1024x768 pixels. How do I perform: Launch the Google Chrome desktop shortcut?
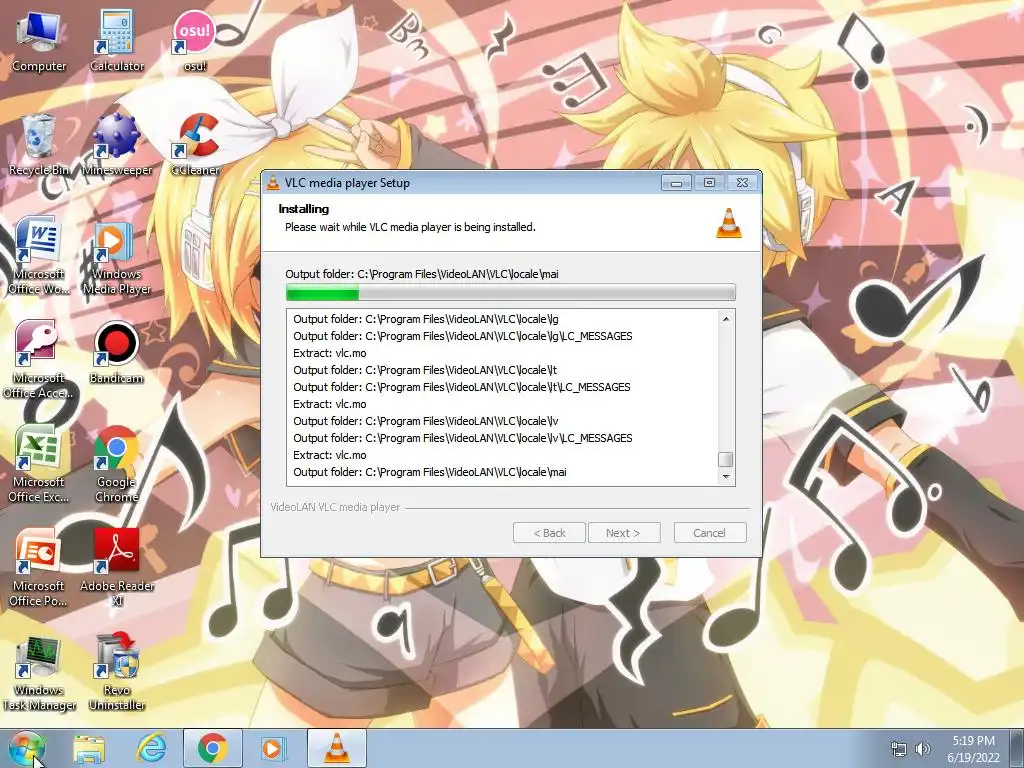117,464
